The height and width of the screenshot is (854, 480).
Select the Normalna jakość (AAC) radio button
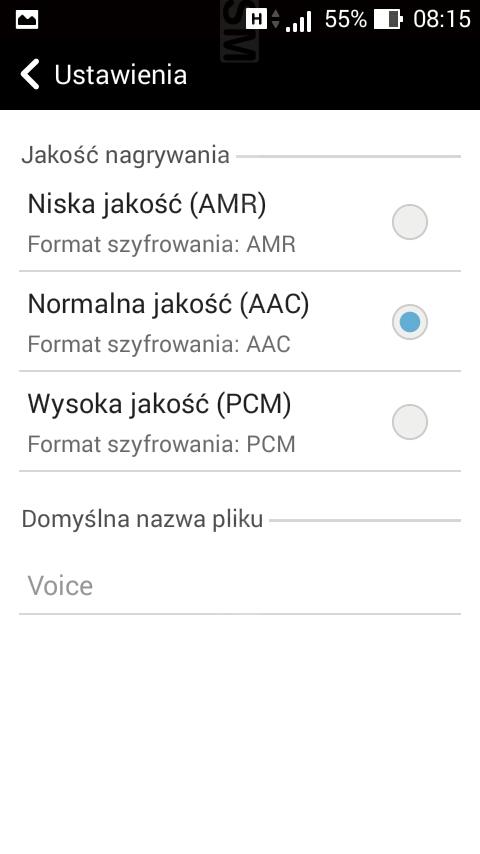point(410,322)
